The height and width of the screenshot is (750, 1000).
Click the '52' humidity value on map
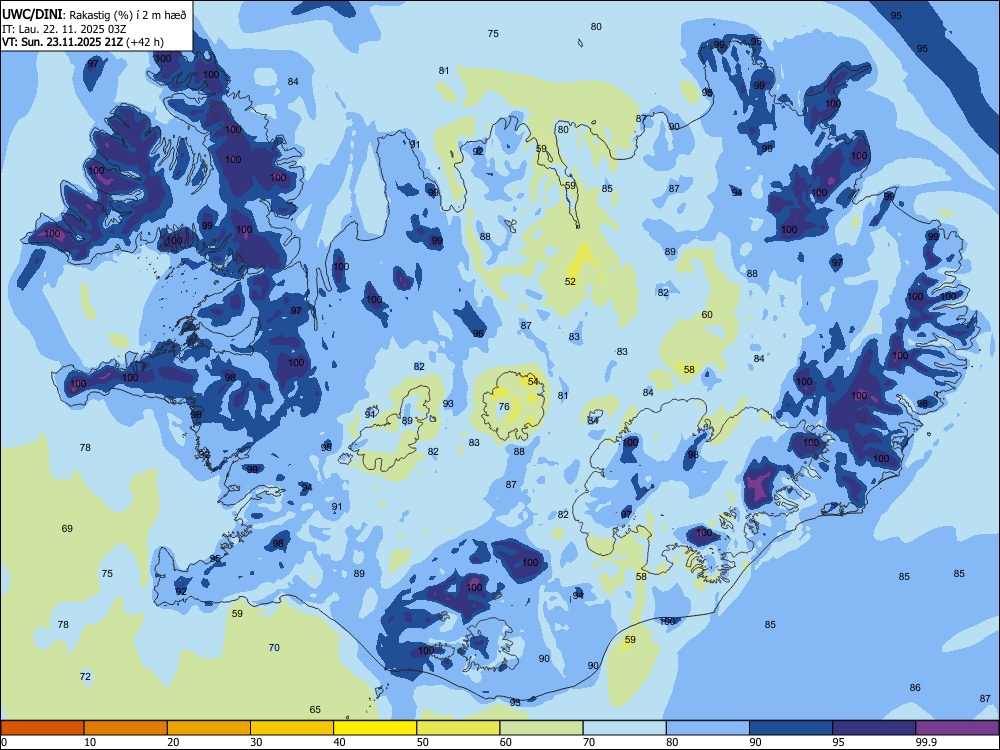click(x=570, y=281)
